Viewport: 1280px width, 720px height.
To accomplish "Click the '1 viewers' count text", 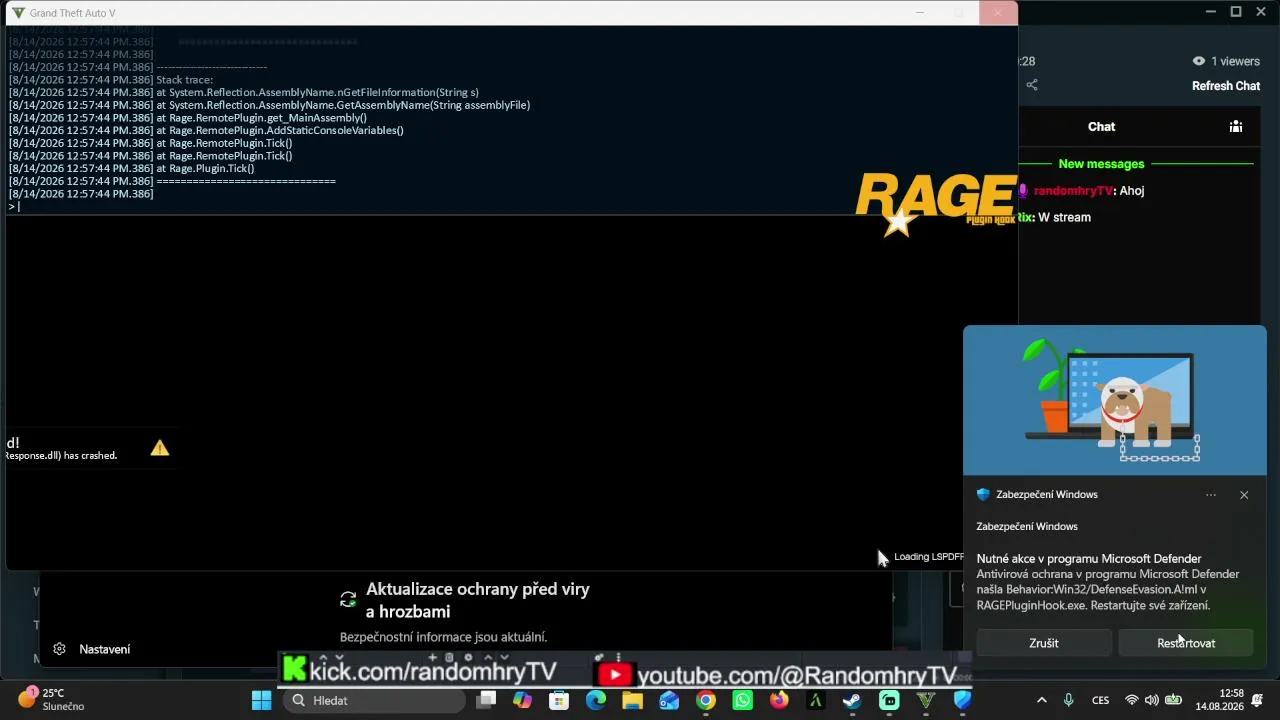I will pyautogui.click(x=1235, y=61).
